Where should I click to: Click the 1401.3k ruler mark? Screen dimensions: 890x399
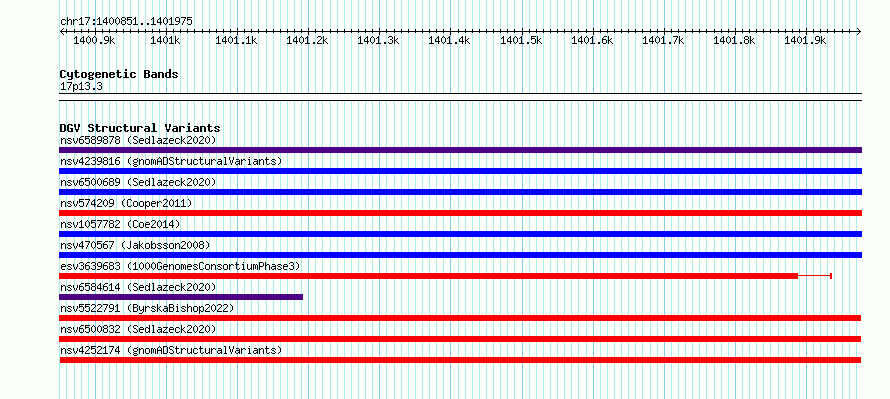(379, 41)
